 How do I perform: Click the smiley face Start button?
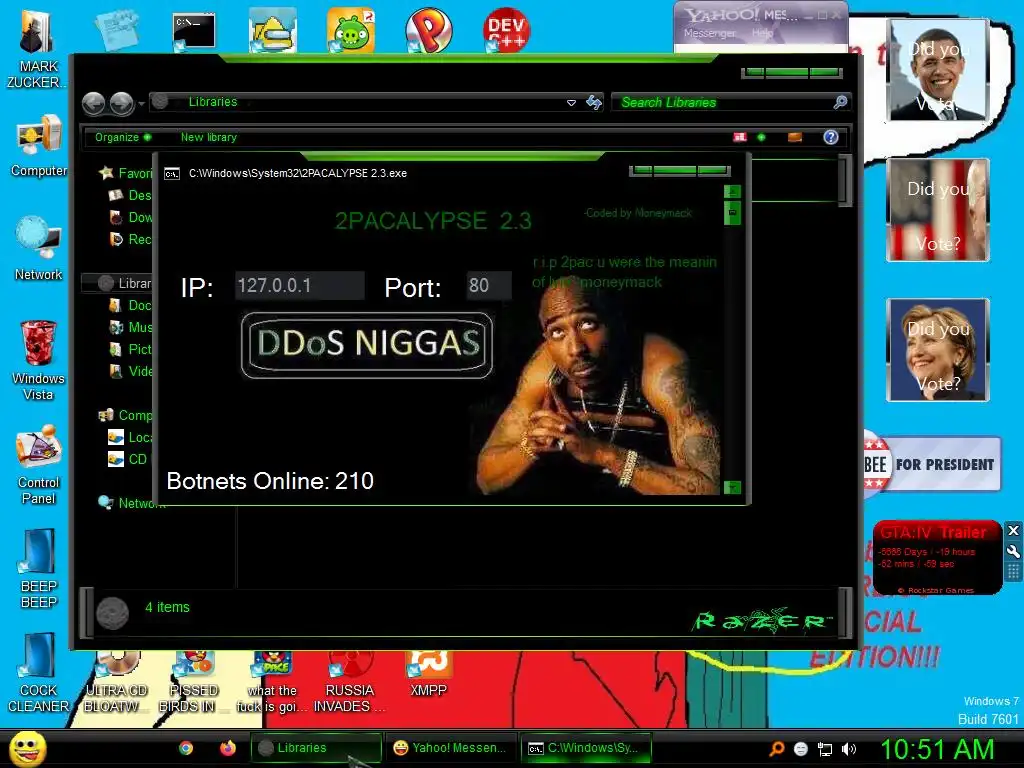pyautogui.click(x=27, y=748)
